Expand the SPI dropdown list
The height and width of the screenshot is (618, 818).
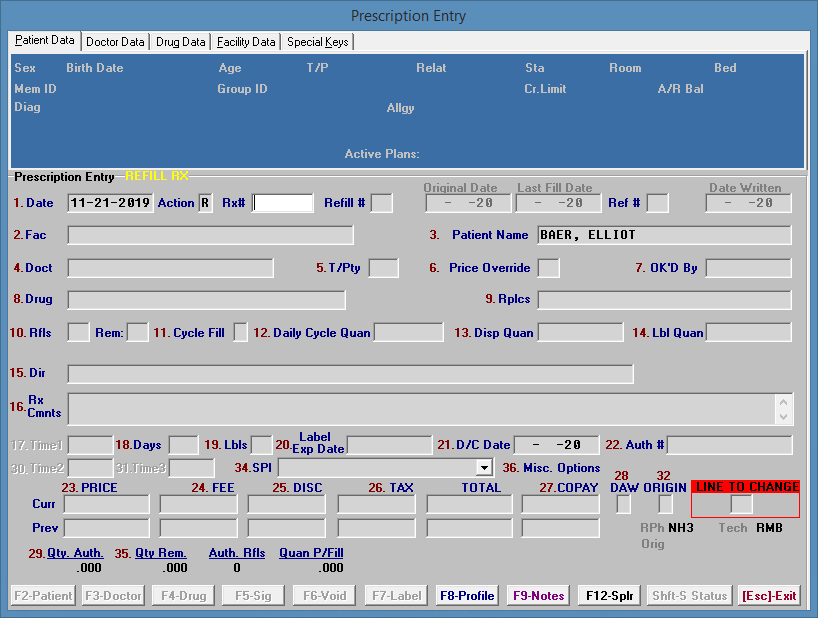[x=485, y=467]
